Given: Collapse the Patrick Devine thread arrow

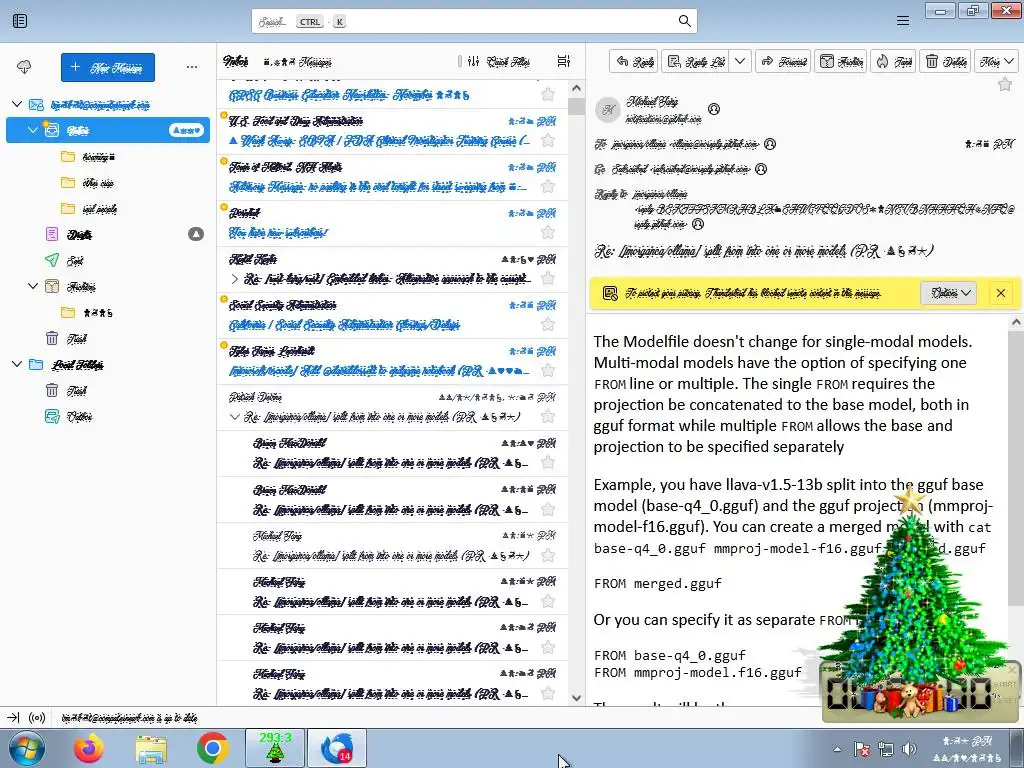Looking at the screenshot, I should 235,417.
